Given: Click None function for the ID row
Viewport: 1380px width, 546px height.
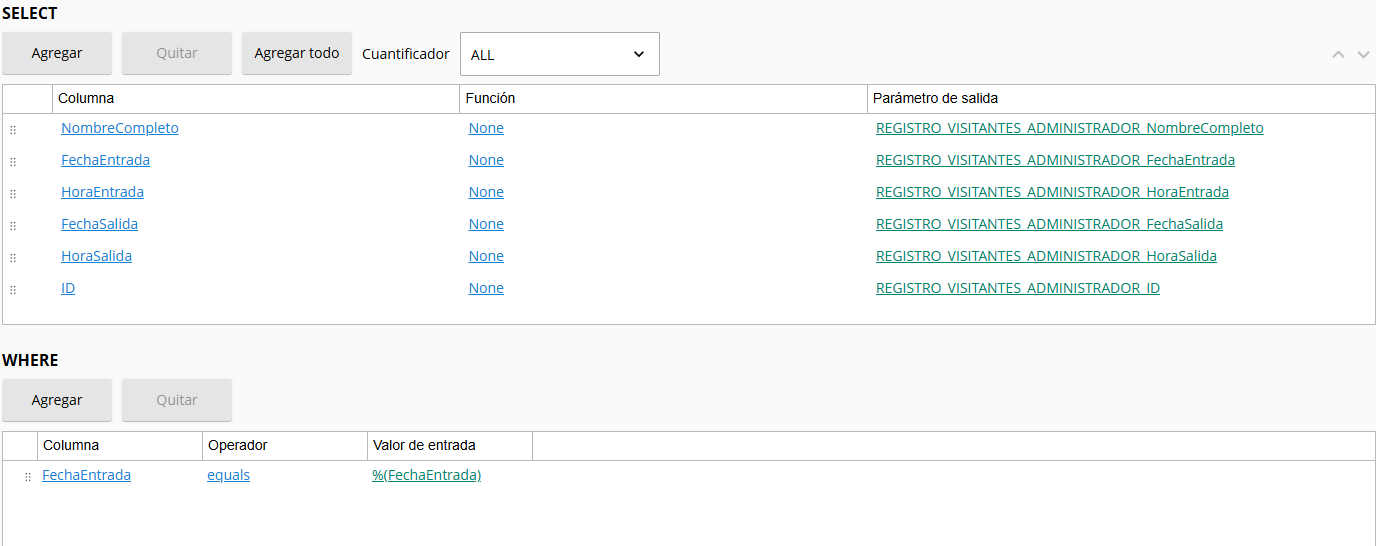Looking at the screenshot, I should click(x=486, y=288).
